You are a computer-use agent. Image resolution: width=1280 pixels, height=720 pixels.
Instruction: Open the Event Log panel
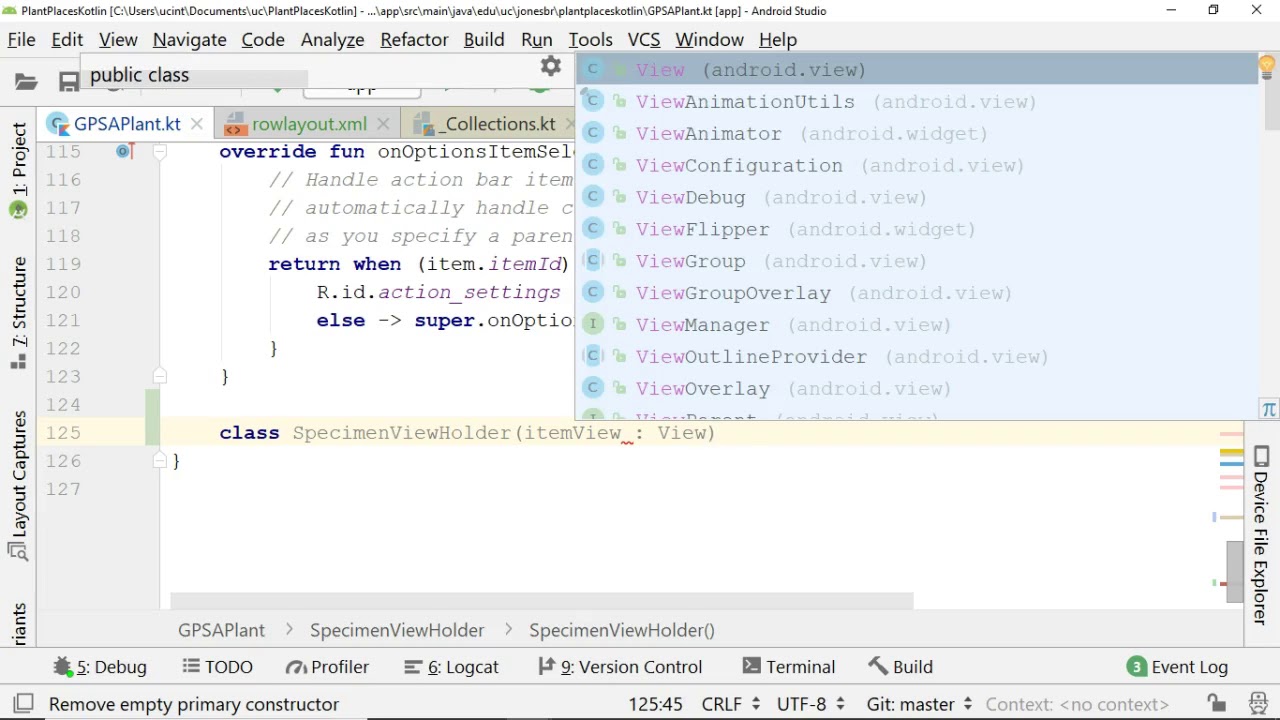point(1177,667)
